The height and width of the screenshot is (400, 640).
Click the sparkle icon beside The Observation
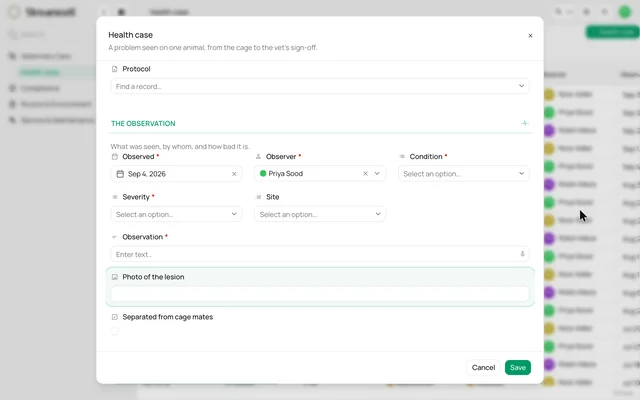(x=525, y=123)
